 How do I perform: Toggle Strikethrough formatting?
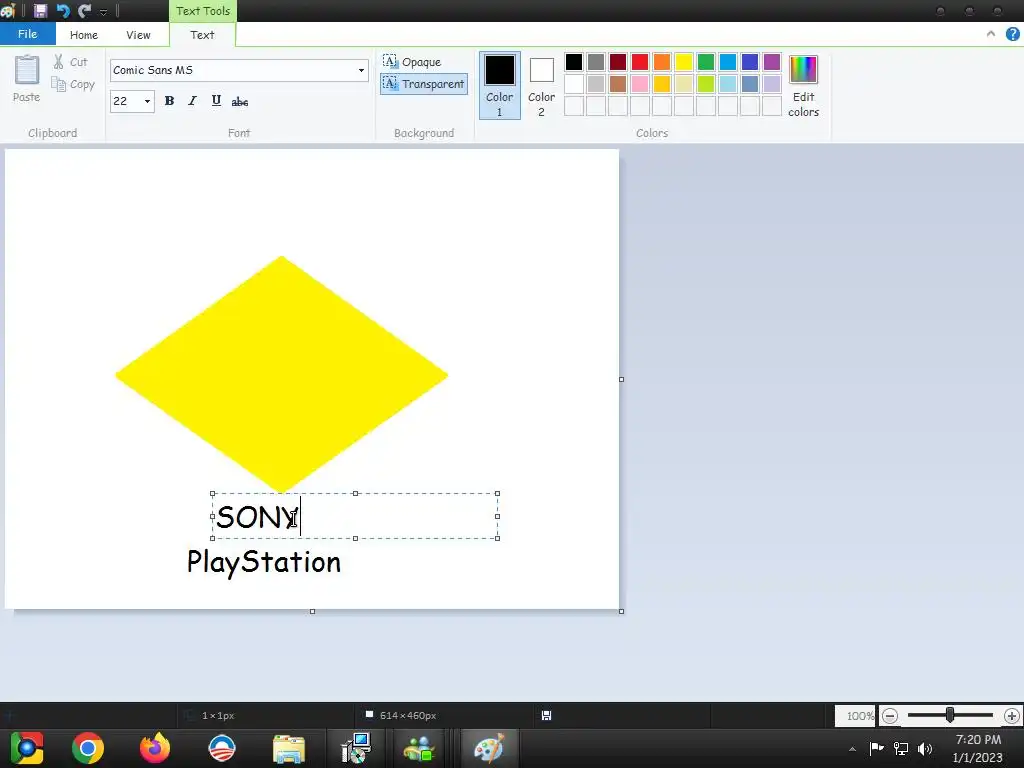click(x=240, y=101)
